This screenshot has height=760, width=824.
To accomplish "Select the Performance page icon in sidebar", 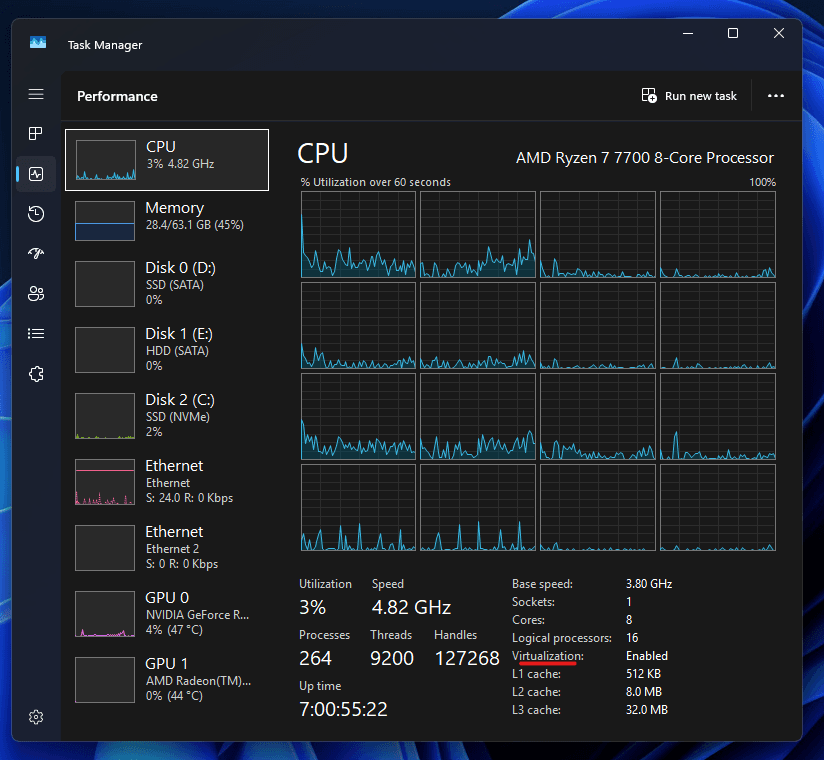I will click(x=36, y=174).
